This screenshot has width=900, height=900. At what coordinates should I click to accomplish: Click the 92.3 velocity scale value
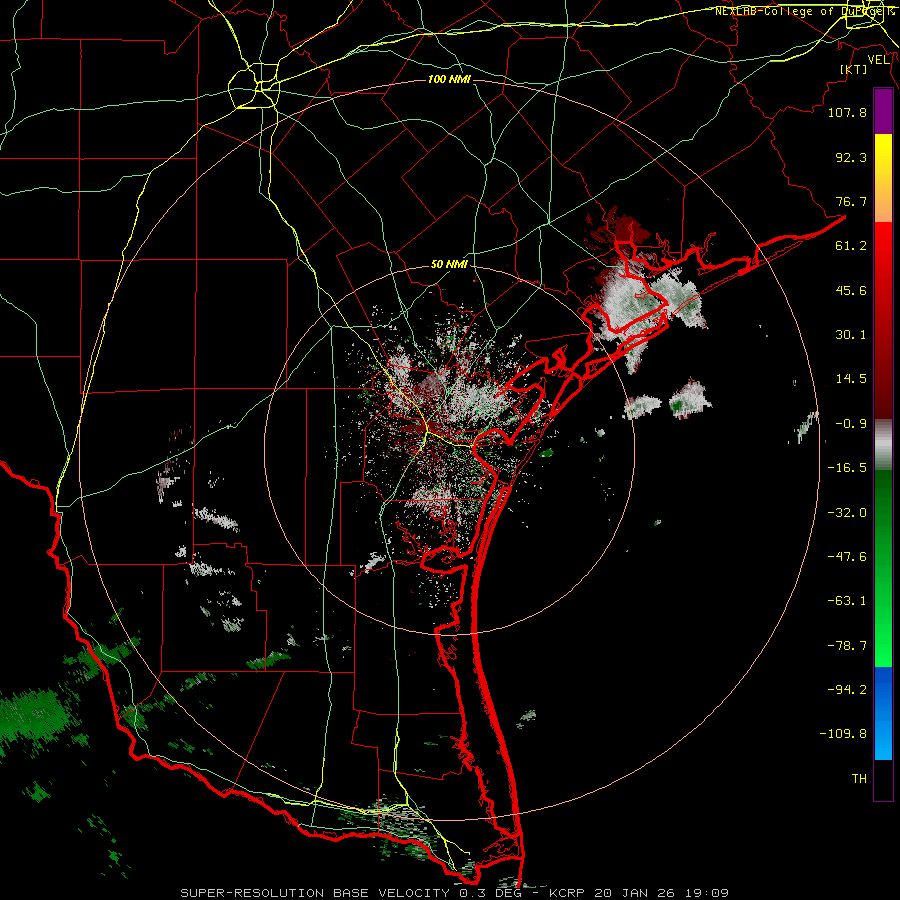pyautogui.click(x=851, y=157)
